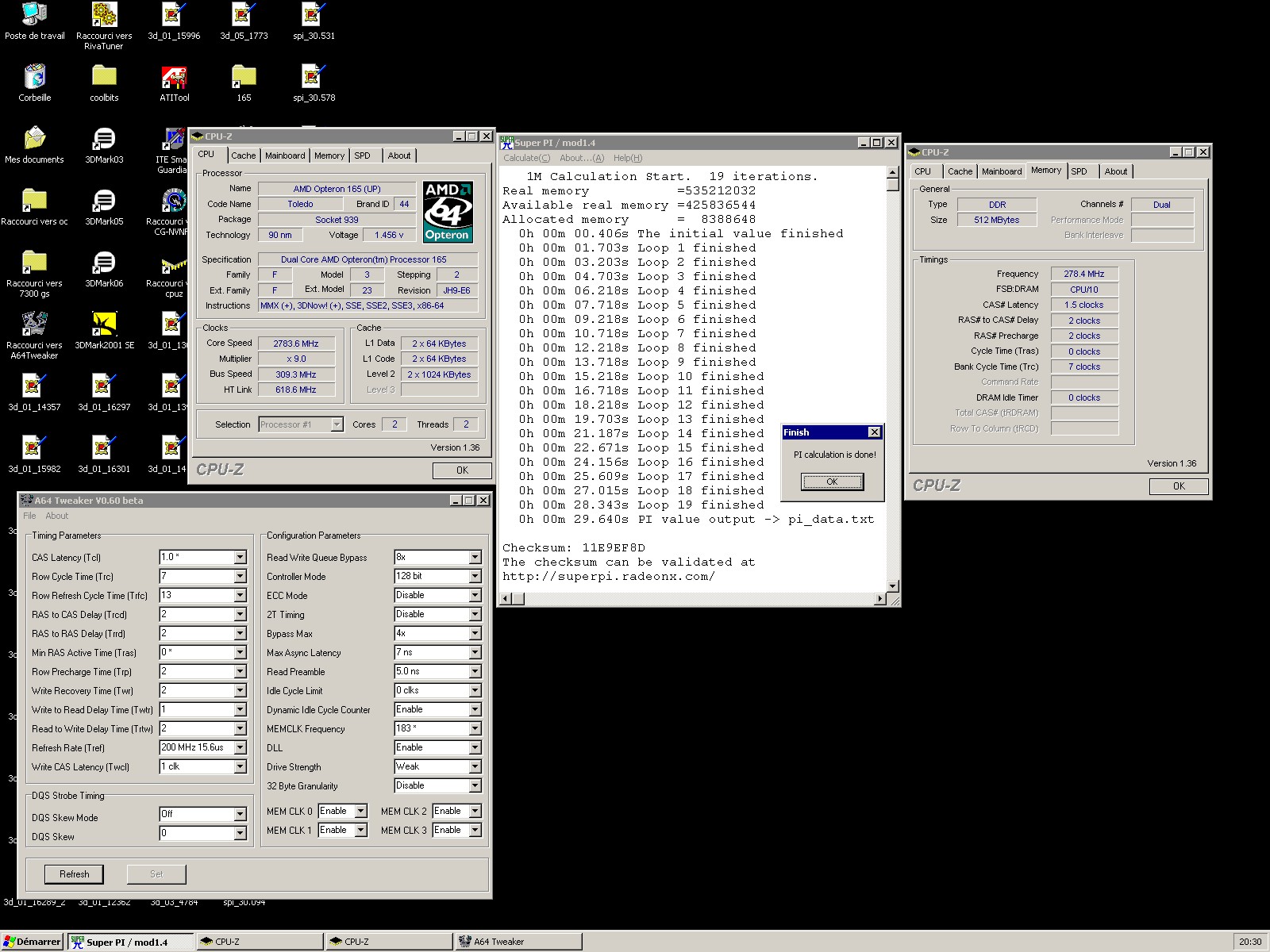This screenshot has width=1270, height=952.
Task: Open the Controller Mode dropdown
Action: [475, 577]
